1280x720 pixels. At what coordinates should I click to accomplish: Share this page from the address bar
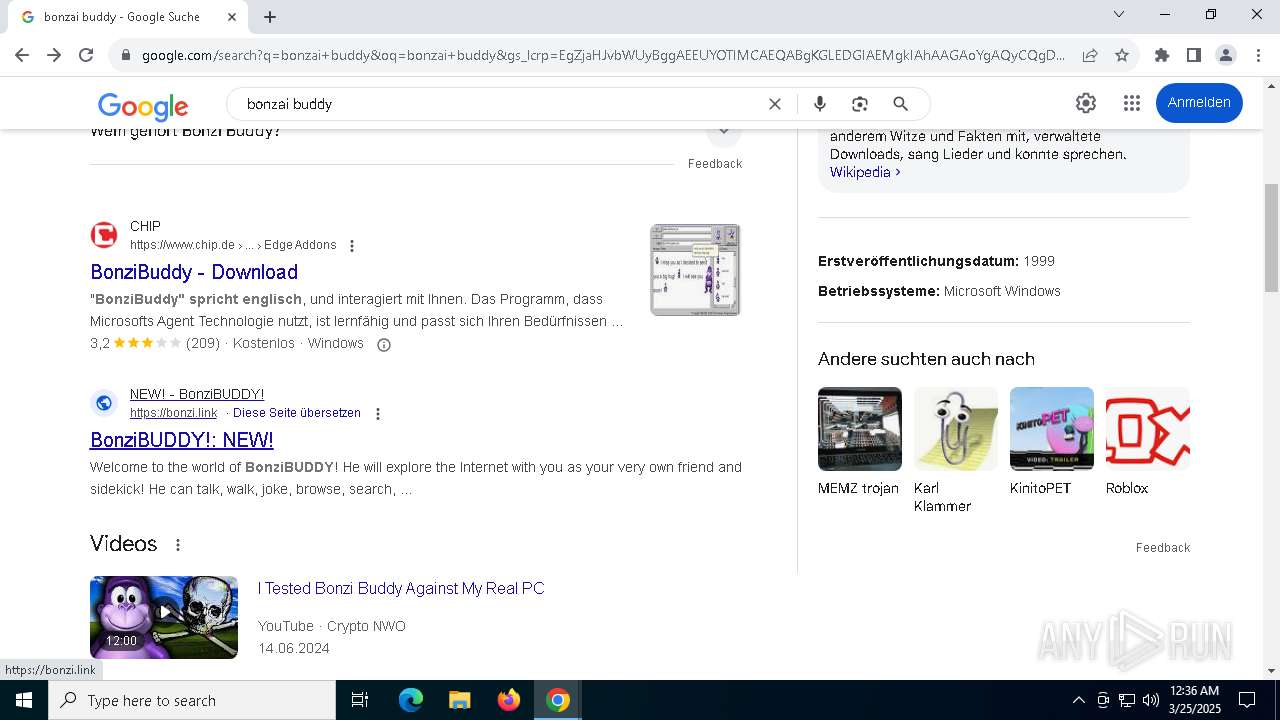click(1090, 56)
